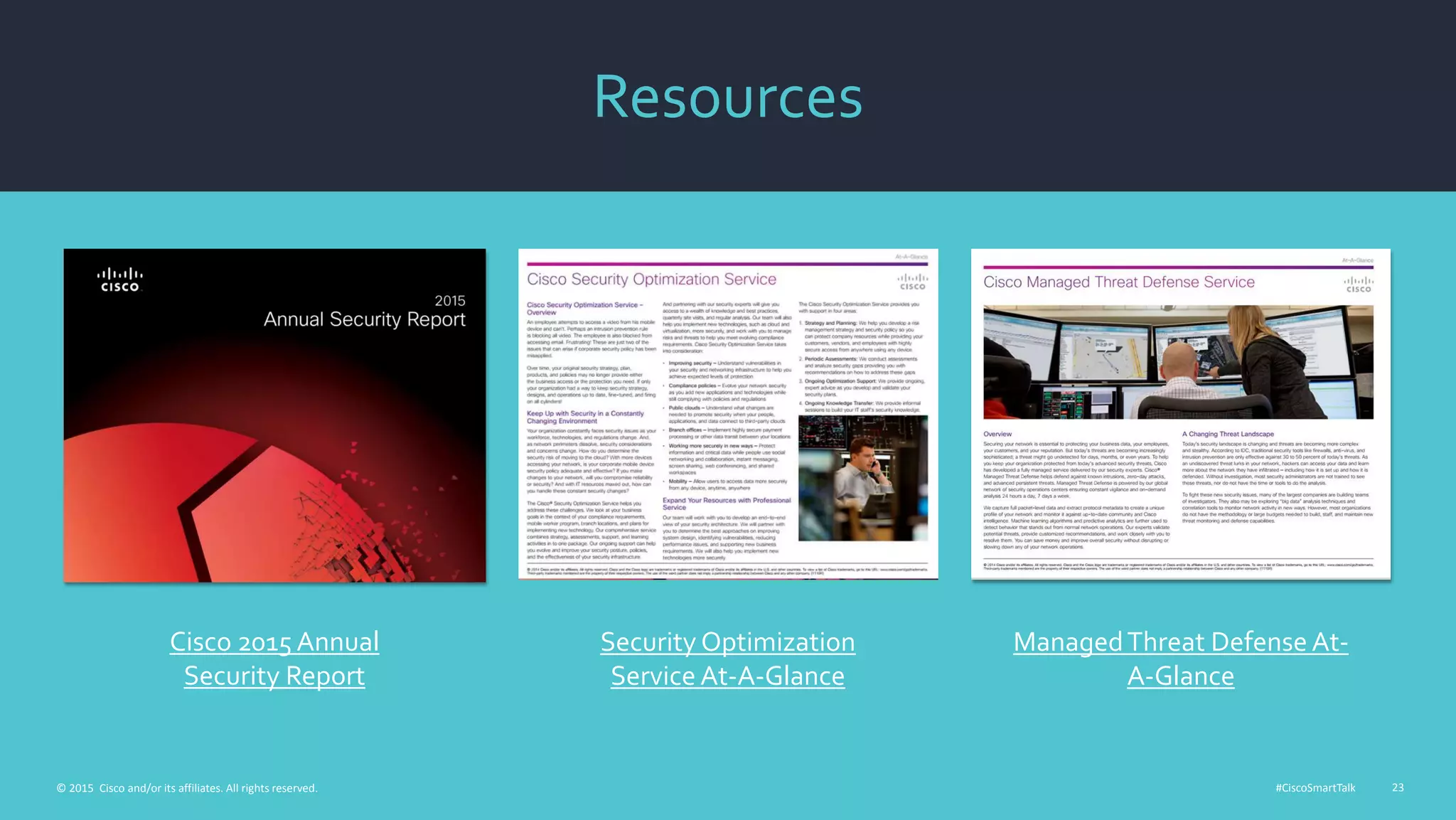Image resolution: width=1456 pixels, height=820 pixels.
Task: Click the Cisco logo on Security Optimization document
Action: 913,282
